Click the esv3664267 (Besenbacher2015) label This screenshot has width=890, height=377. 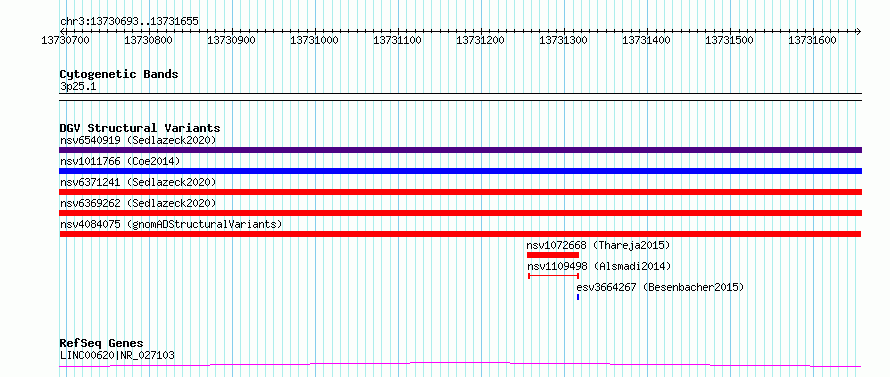pos(660,287)
